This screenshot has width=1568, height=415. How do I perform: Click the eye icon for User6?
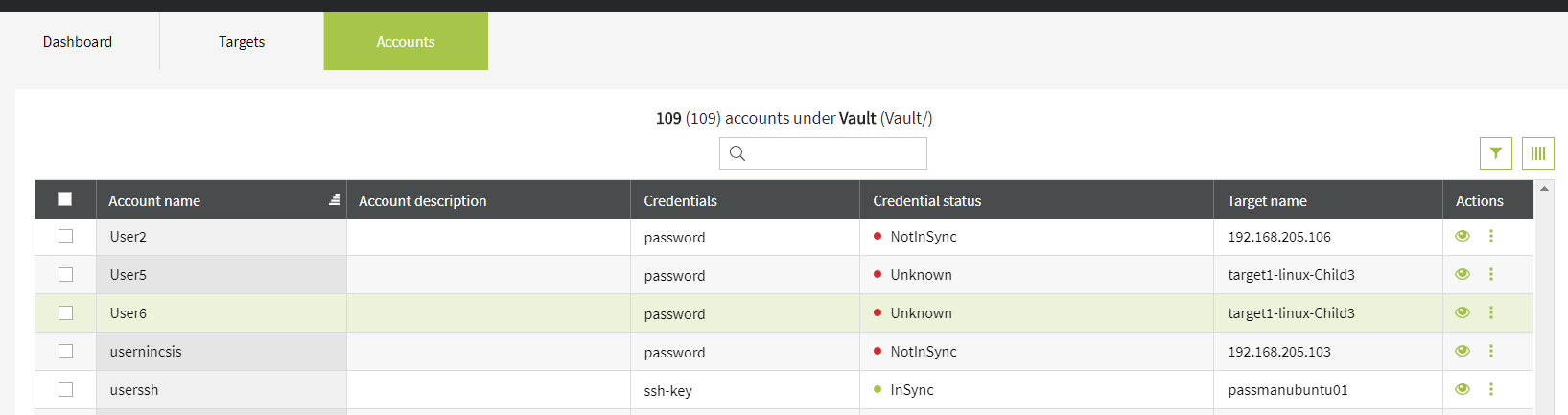point(1462,312)
